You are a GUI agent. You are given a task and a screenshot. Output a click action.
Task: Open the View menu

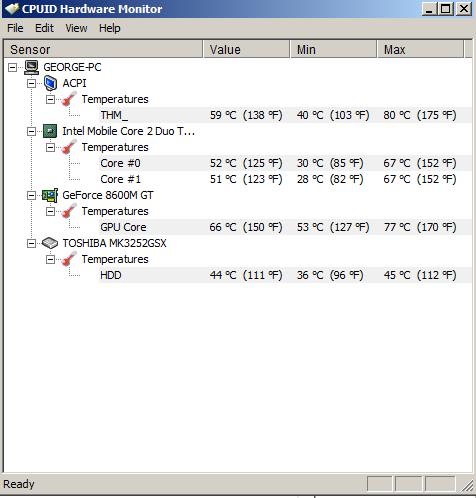click(76, 28)
